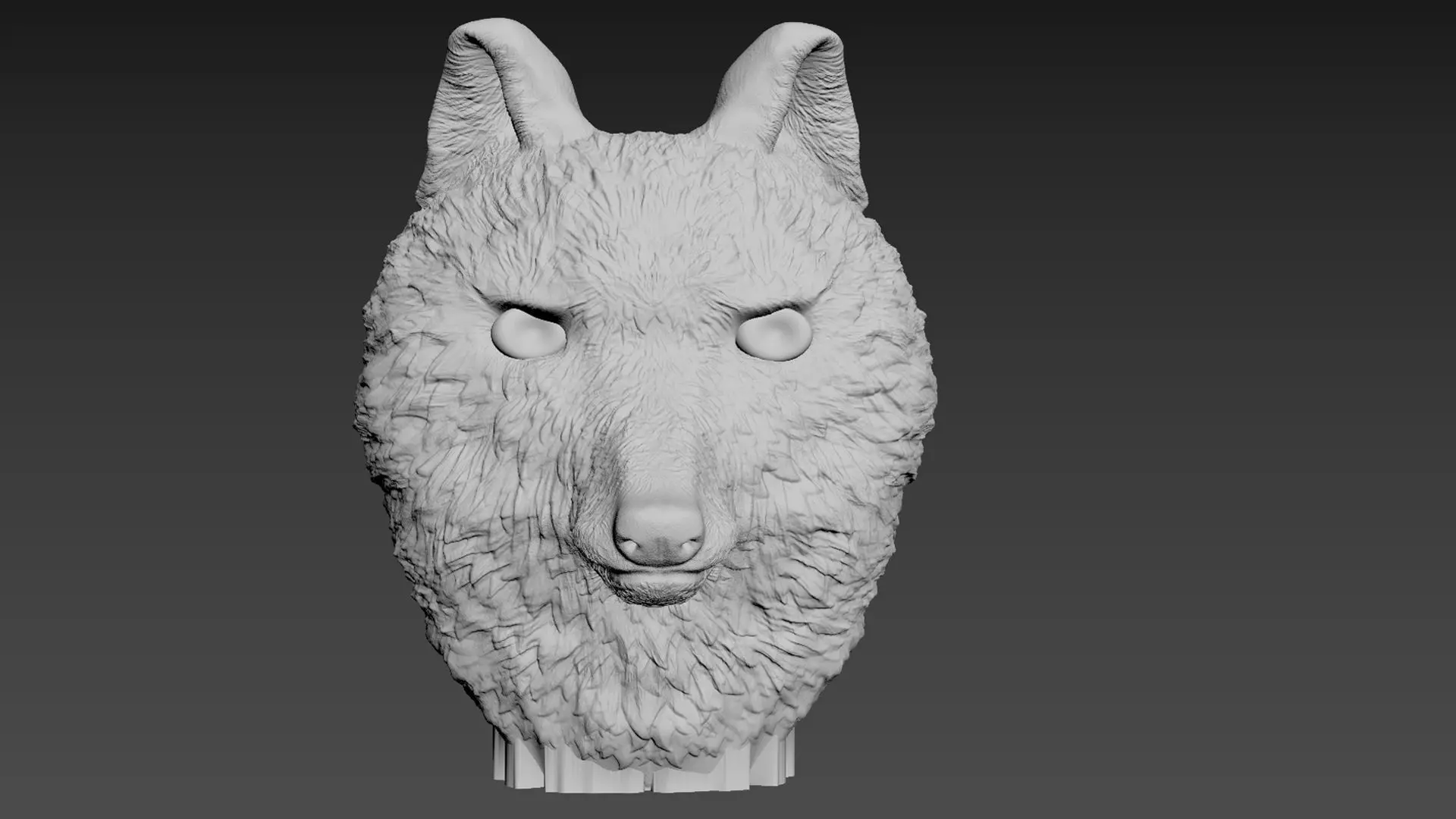The image size is (1456, 819).
Task: Click the wolf model's right eye
Action: pos(772,335)
